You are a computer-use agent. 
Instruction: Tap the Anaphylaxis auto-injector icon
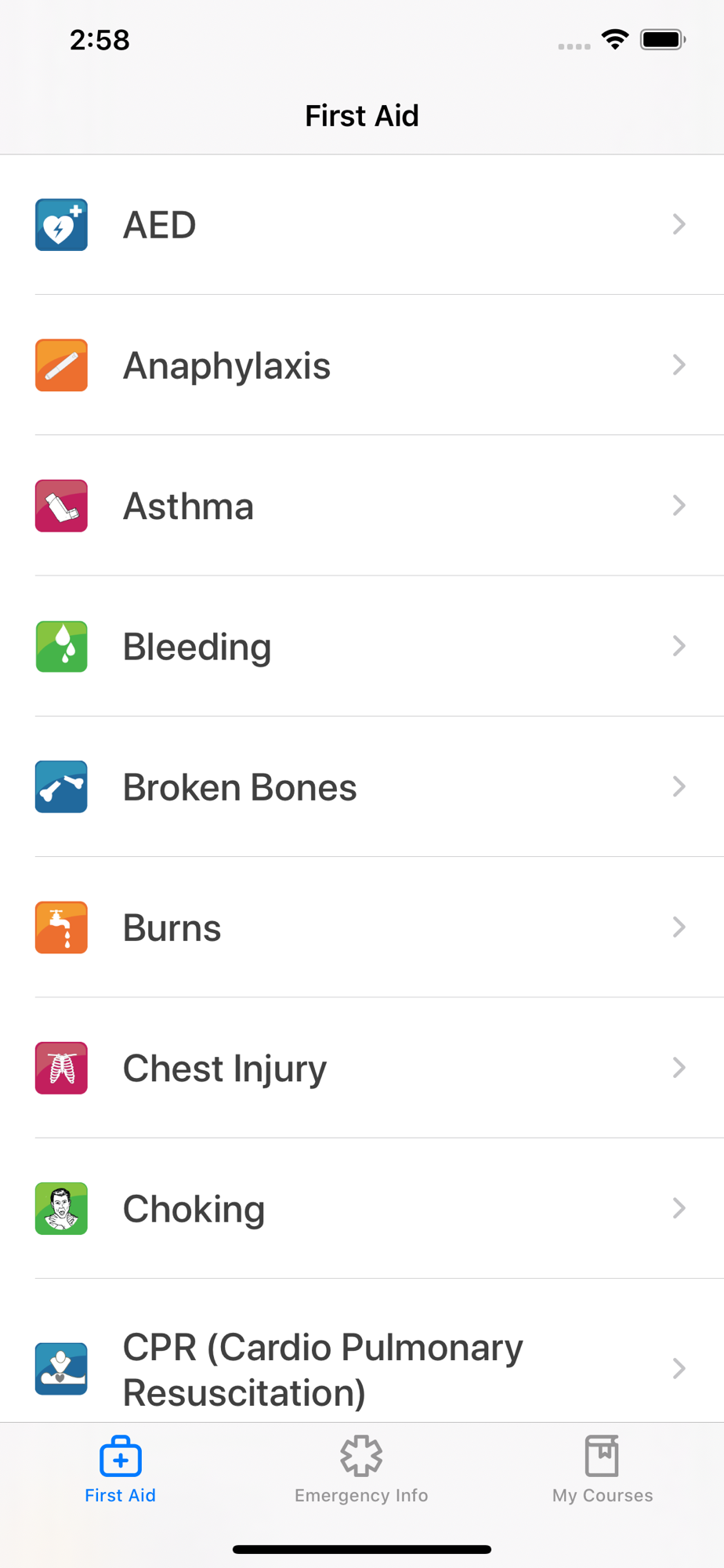61,365
